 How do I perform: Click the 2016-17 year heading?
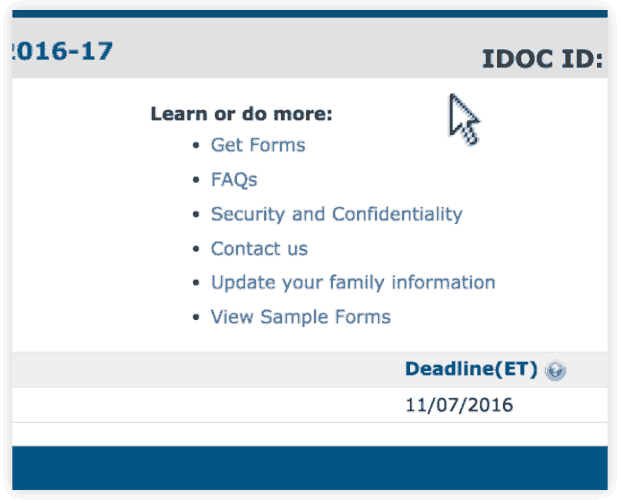click(x=62, y=50)
